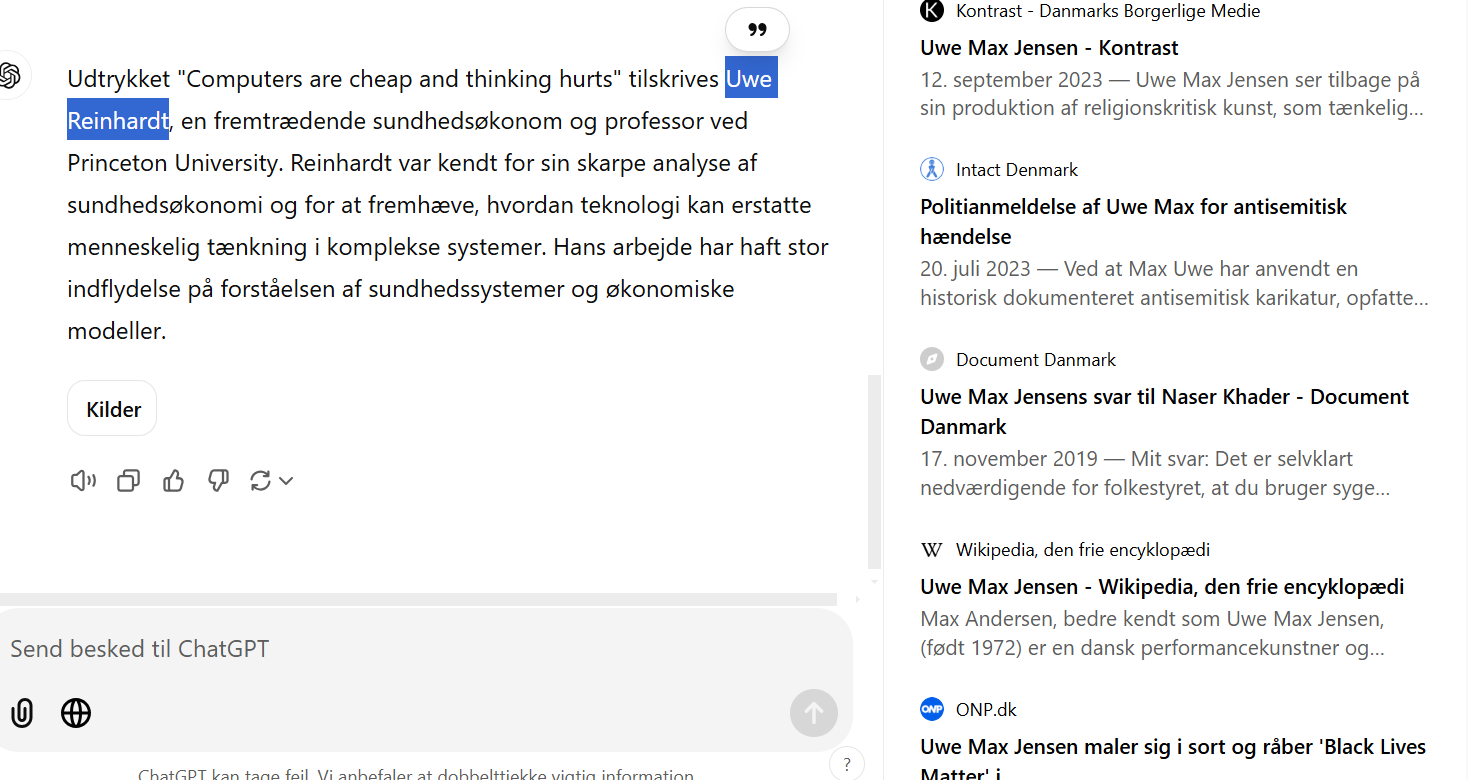Click the regenerate response icon

[260, 481]
